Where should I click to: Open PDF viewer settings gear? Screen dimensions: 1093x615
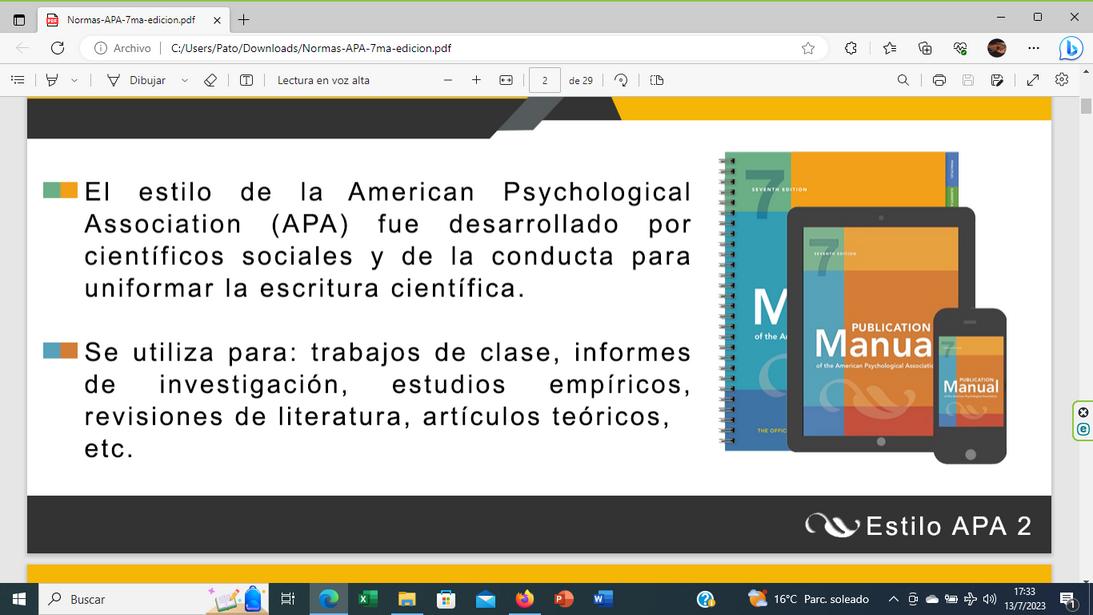pos(1062,79)
